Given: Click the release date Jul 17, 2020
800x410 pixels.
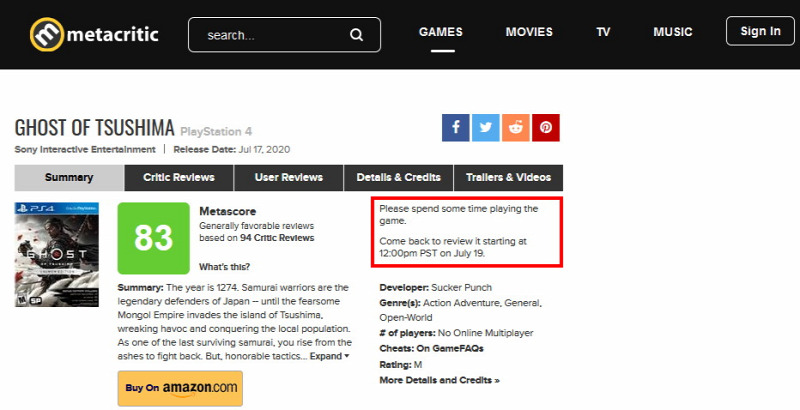Looking at the screenshot, I should pyautogui.click(x=263, y=149).
